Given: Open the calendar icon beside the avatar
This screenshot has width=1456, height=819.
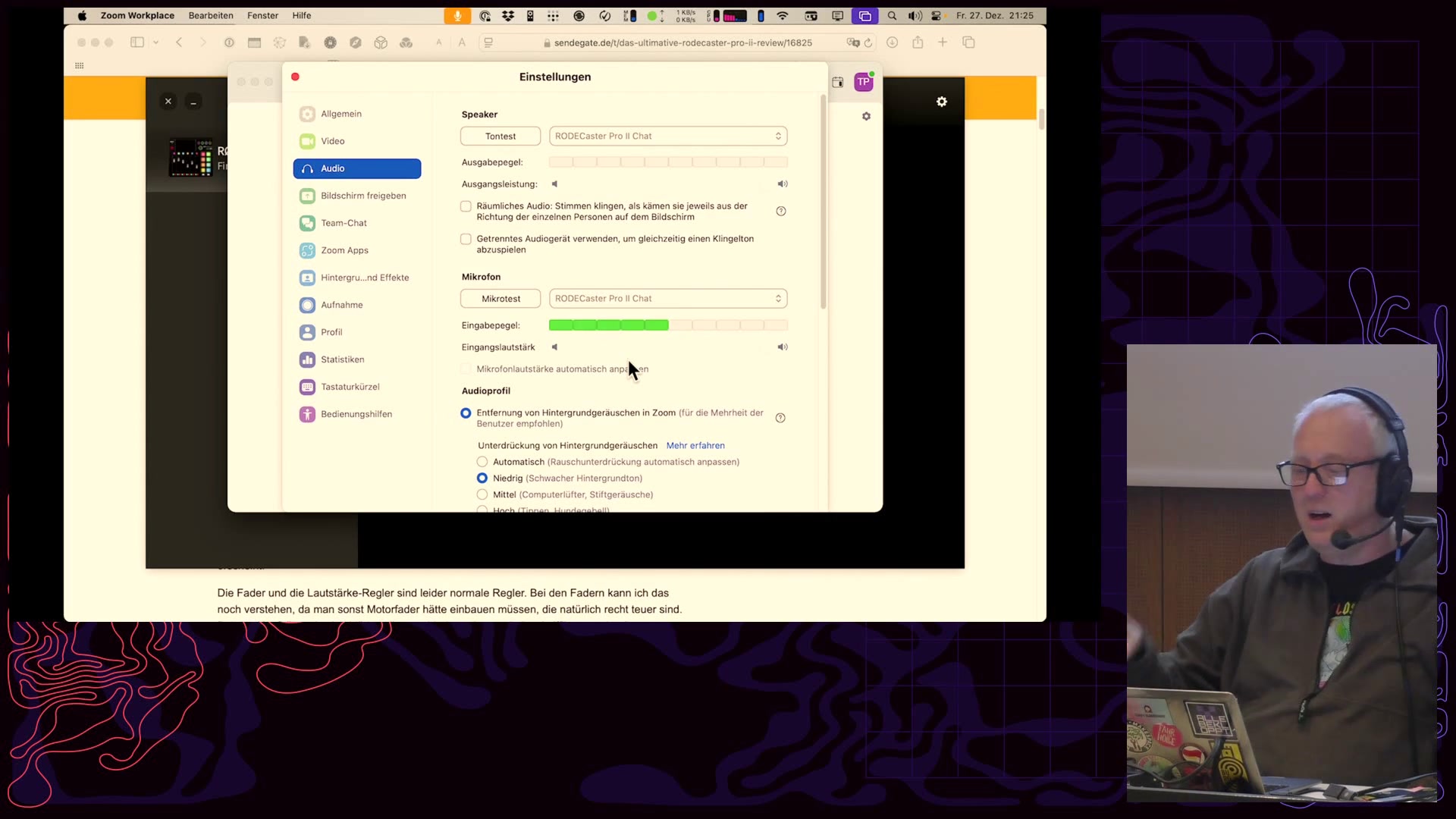Looking at the screenshot, I should click(x=838, y=82).
